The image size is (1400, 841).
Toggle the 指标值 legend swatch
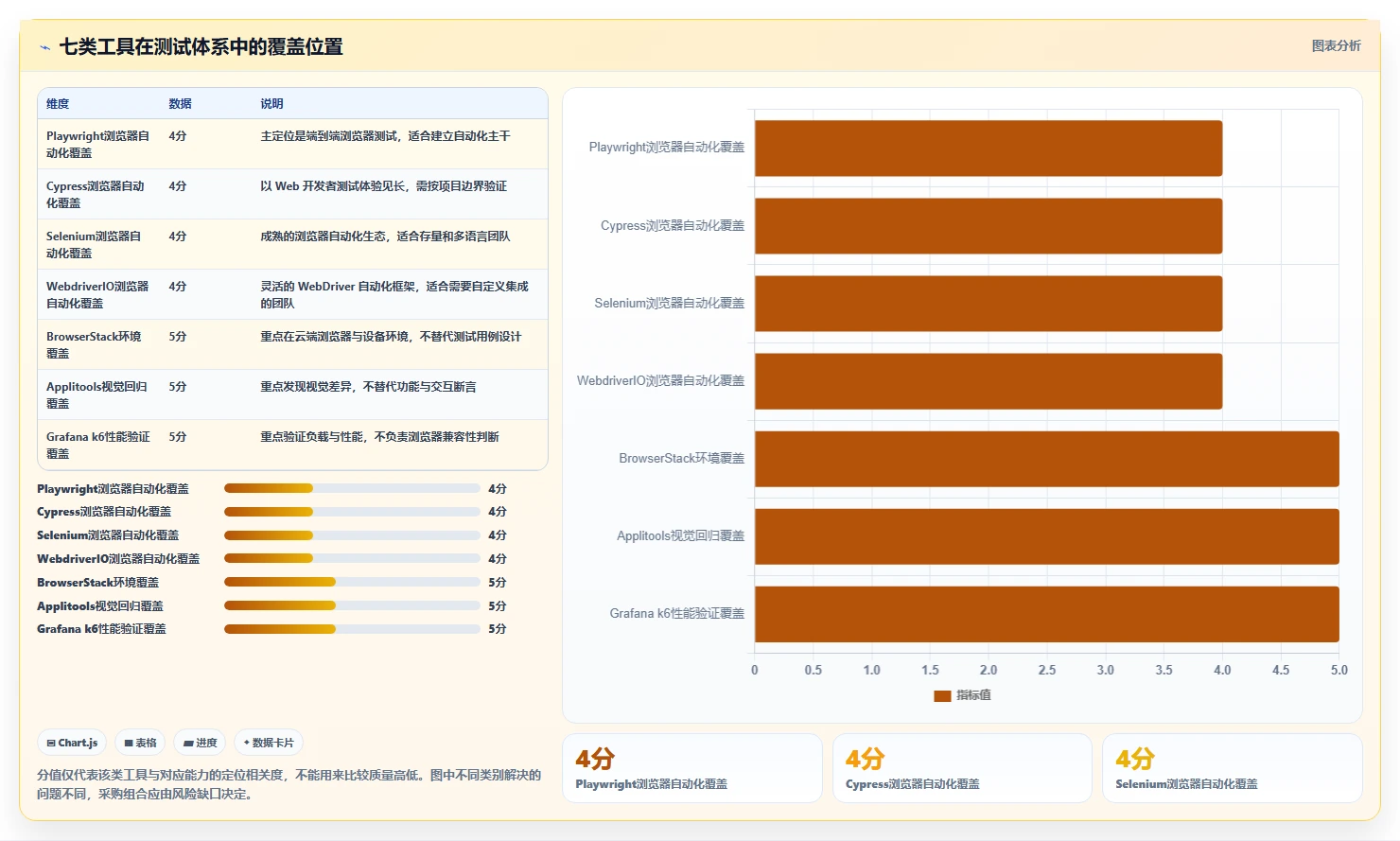[x=942, y=695]
